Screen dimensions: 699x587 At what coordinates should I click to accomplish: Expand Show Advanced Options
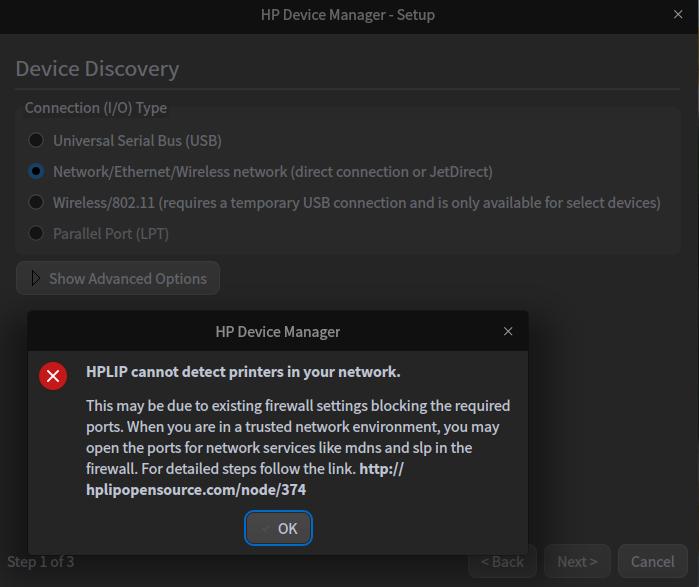point(118,278)
